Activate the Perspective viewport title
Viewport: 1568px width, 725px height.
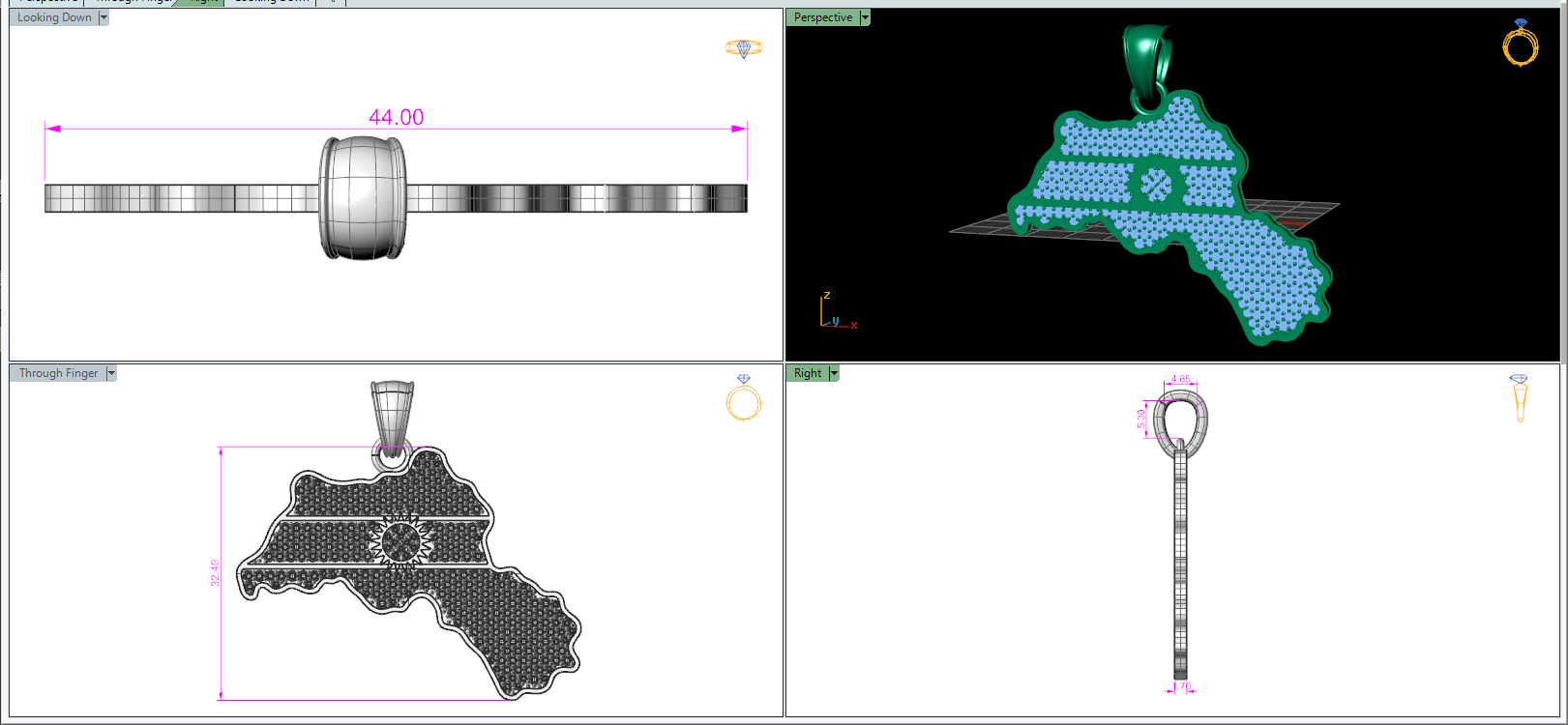pos(823,17)
